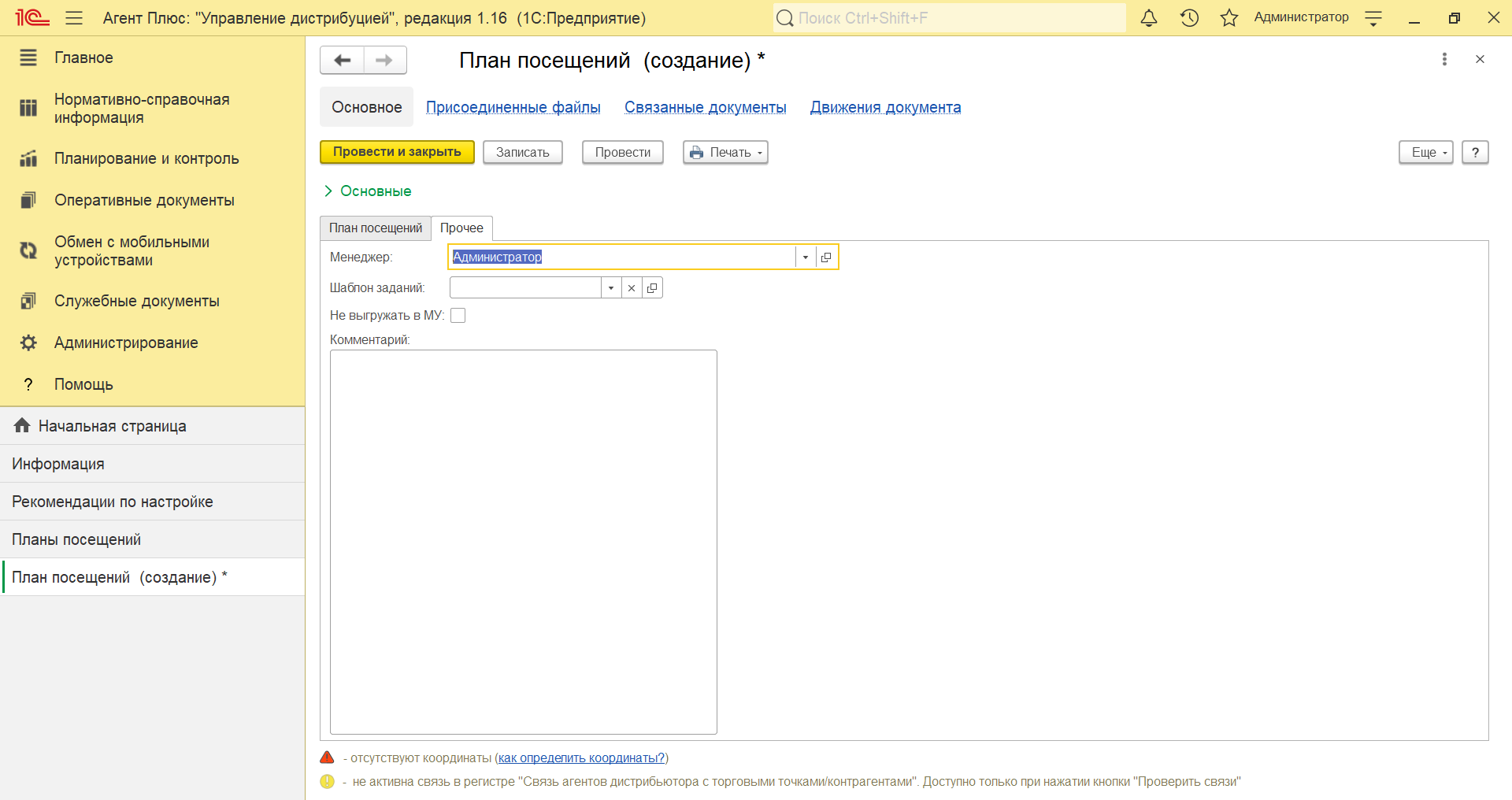Viewport: 1512px width, 800px height.
Task: Focus the global search field
Action: pos(949,17)
